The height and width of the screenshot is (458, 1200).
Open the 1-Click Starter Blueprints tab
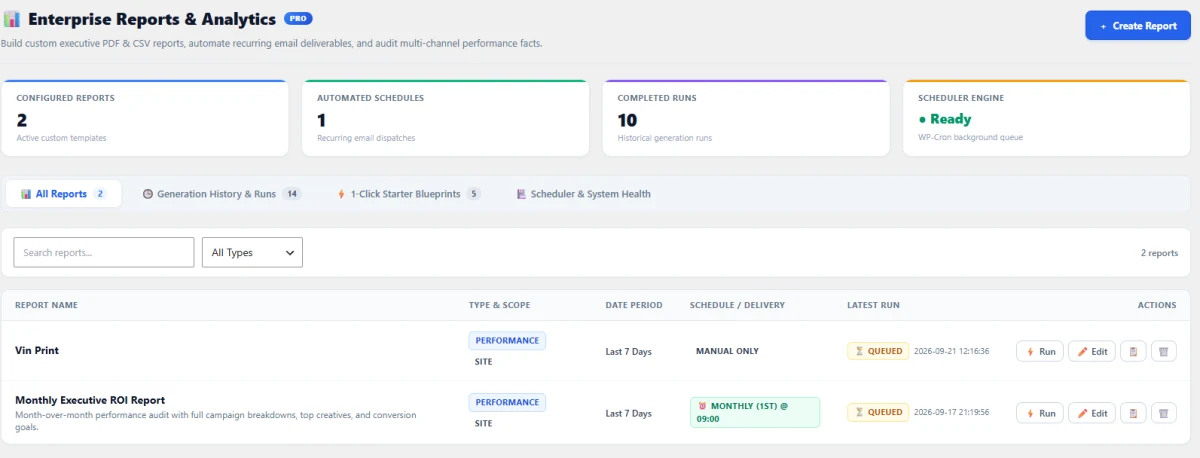click(409, 194)
